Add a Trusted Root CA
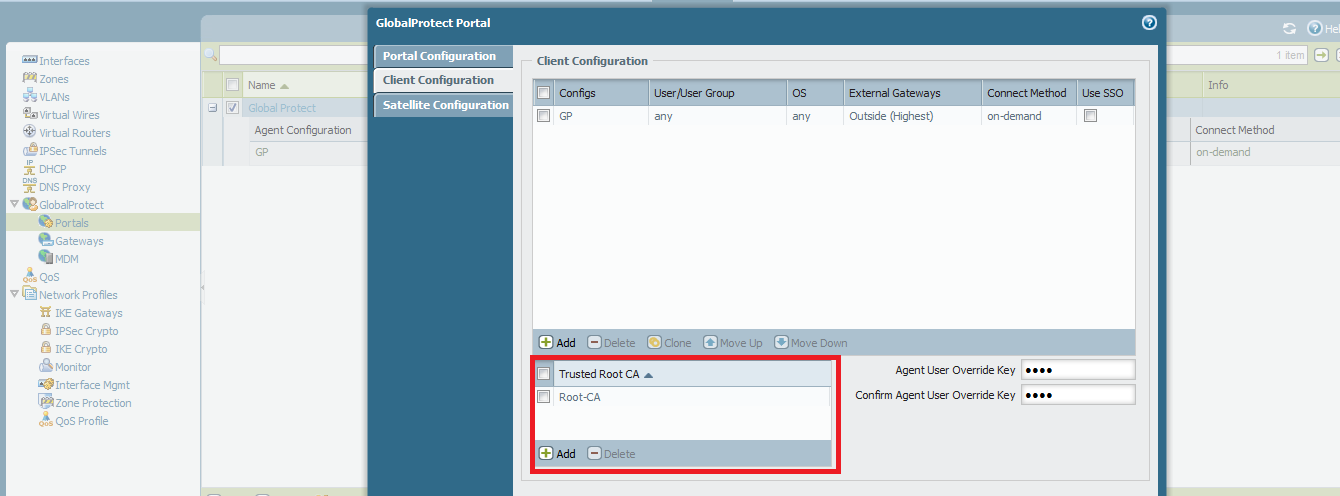Viewport: 1340px width, 496px height. click(x=558, y=454)
